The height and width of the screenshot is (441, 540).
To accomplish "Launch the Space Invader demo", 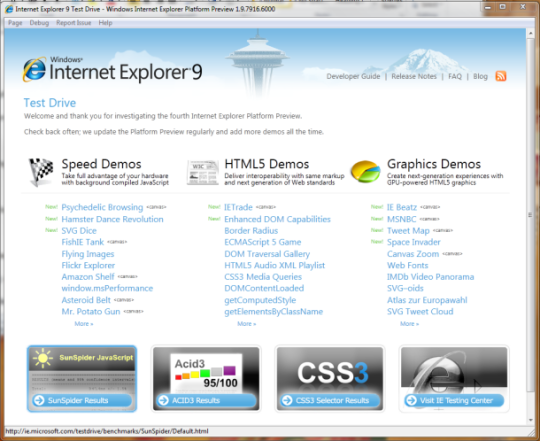I will tap(414, 242).
